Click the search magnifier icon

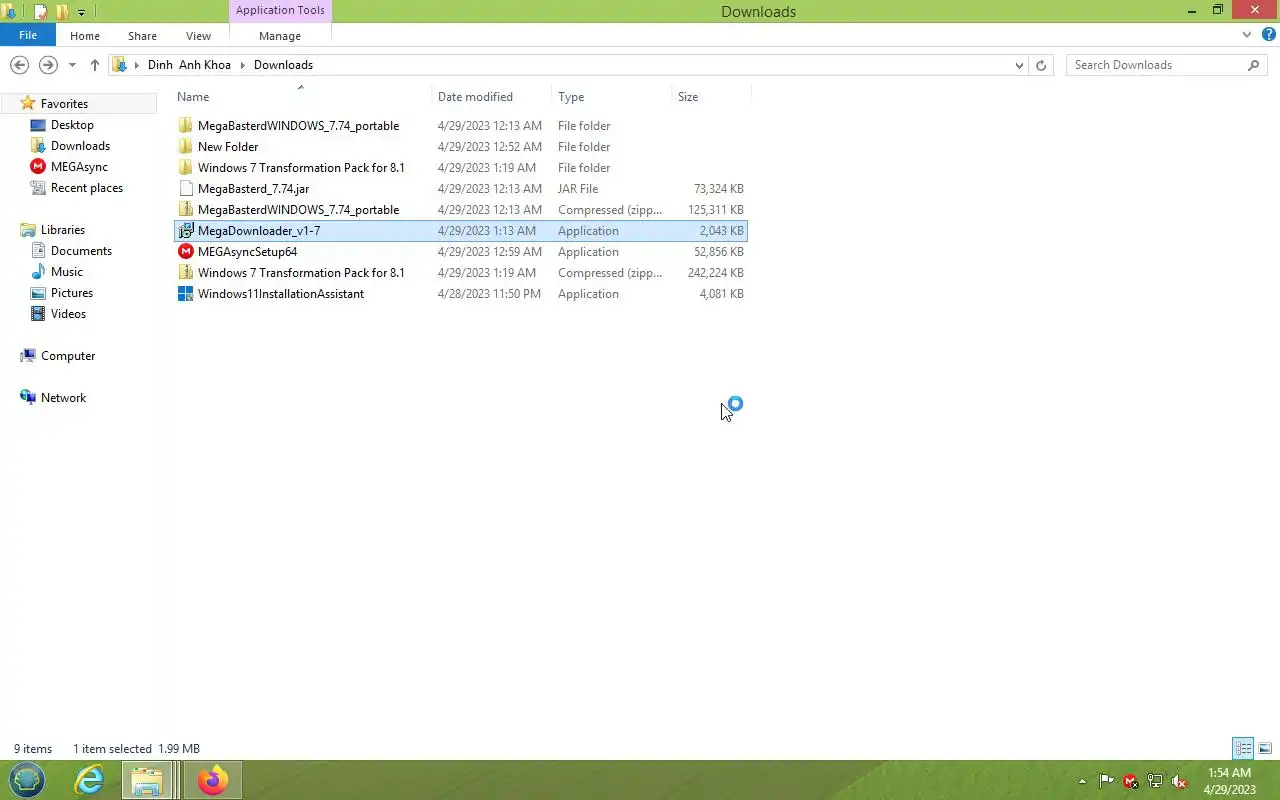point(1254,65)
